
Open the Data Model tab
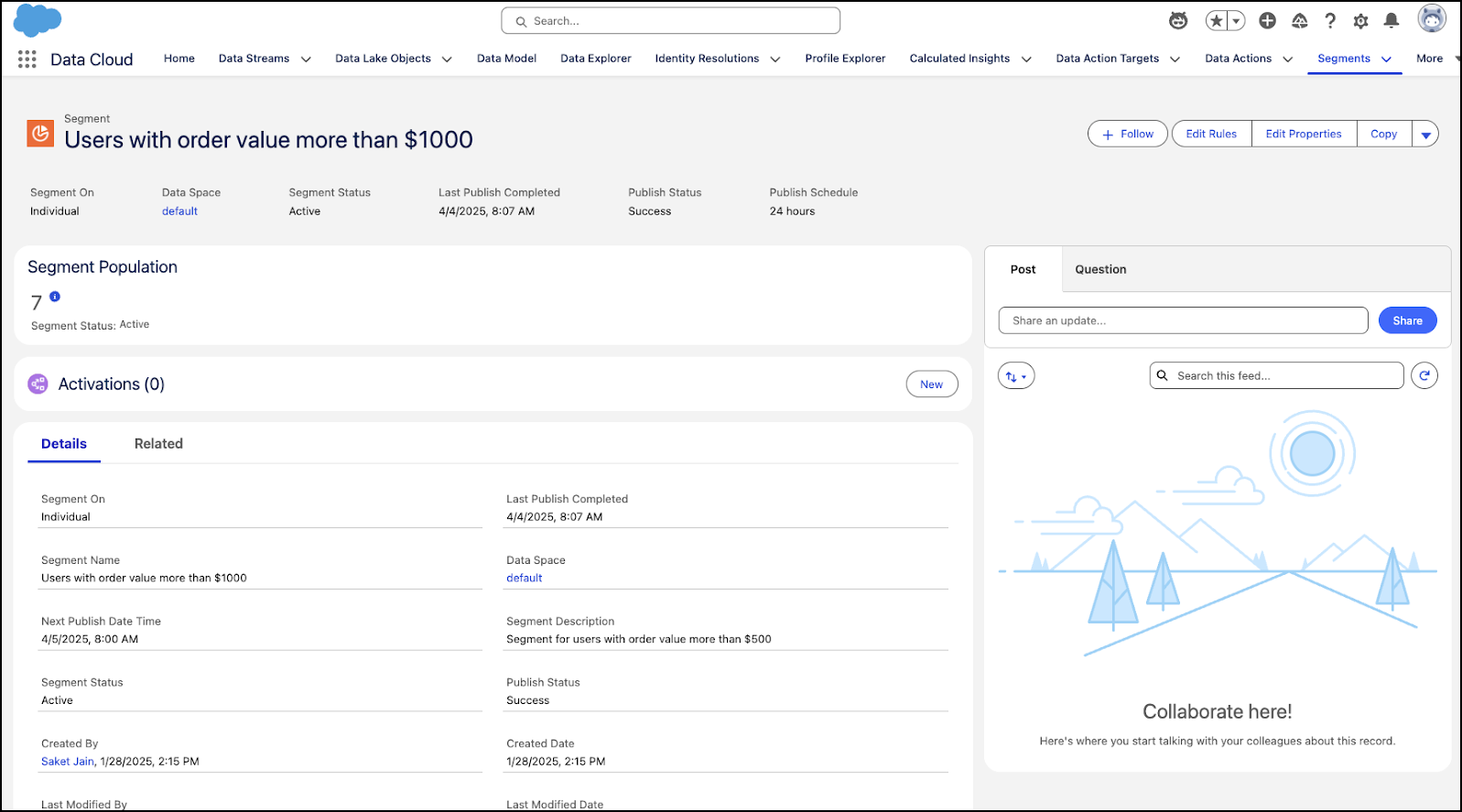(506, 59)
